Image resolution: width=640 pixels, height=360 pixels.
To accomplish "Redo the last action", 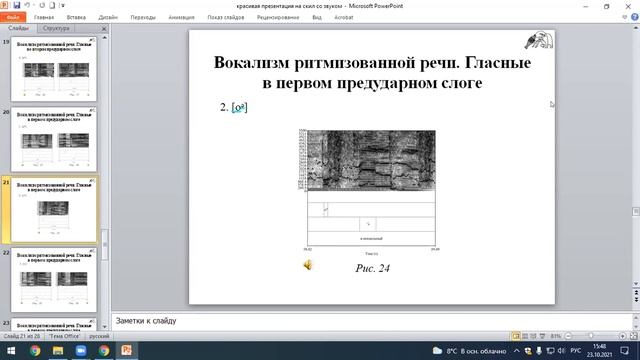I will [x=42, y=5].
